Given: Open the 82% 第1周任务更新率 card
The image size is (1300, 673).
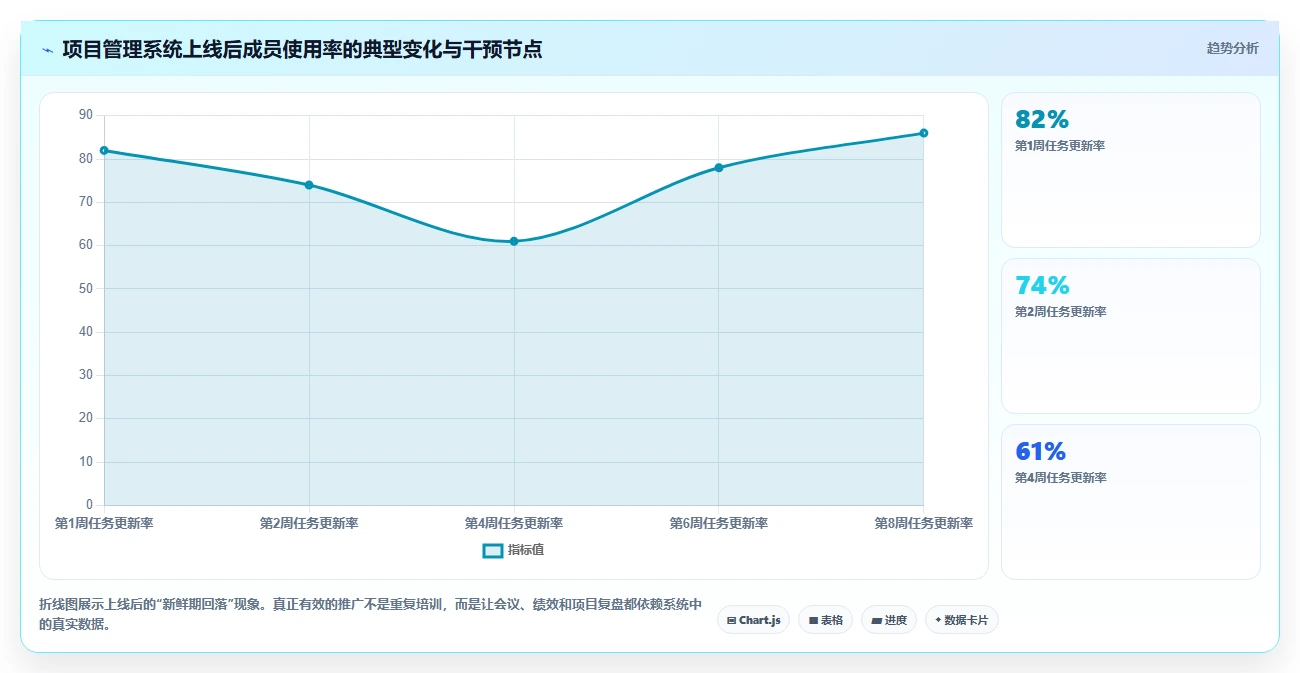Looking at the screenshot, I should tap(1130, 170).
